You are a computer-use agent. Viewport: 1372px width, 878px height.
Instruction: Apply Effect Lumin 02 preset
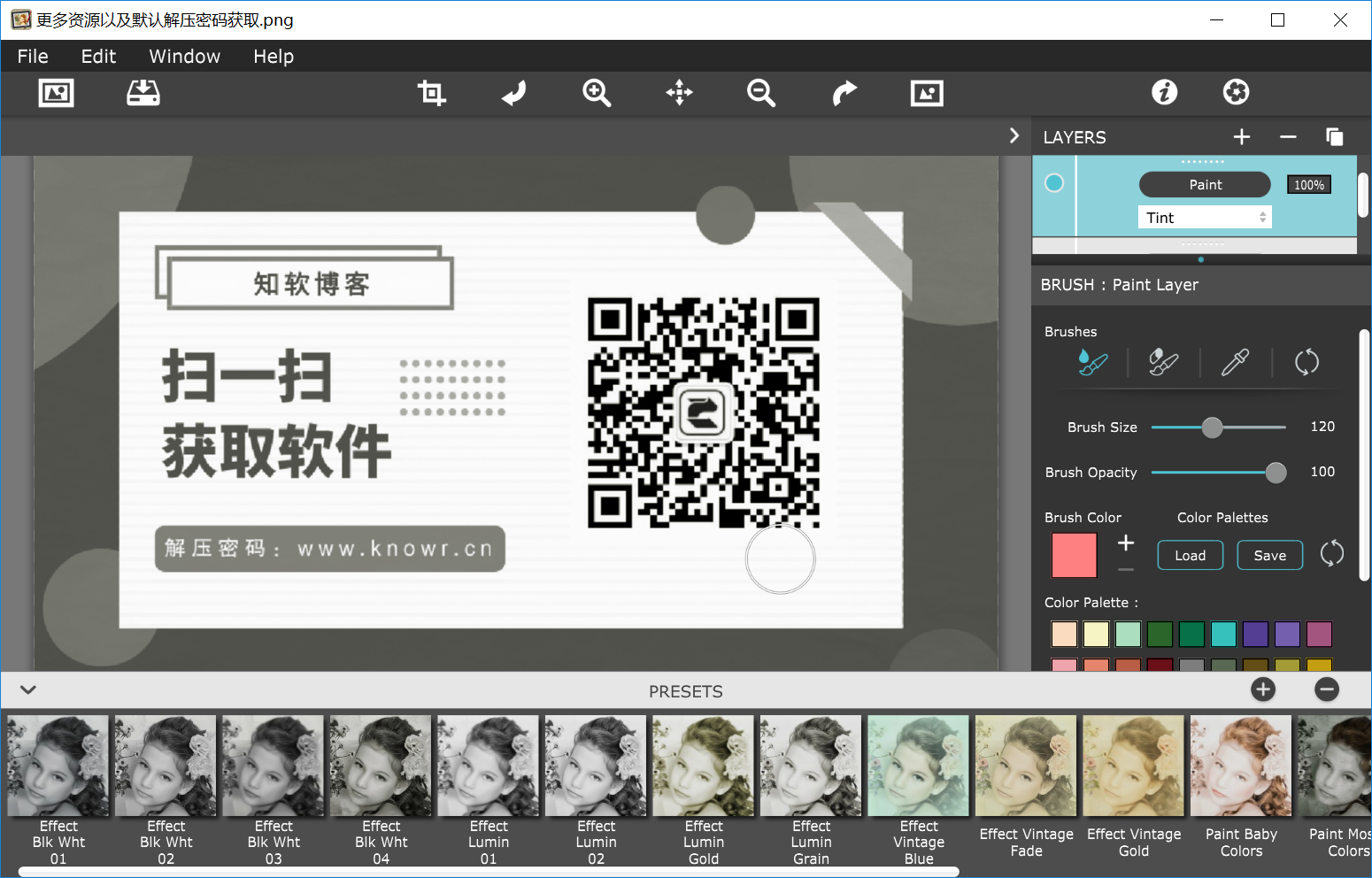[596, 790]
